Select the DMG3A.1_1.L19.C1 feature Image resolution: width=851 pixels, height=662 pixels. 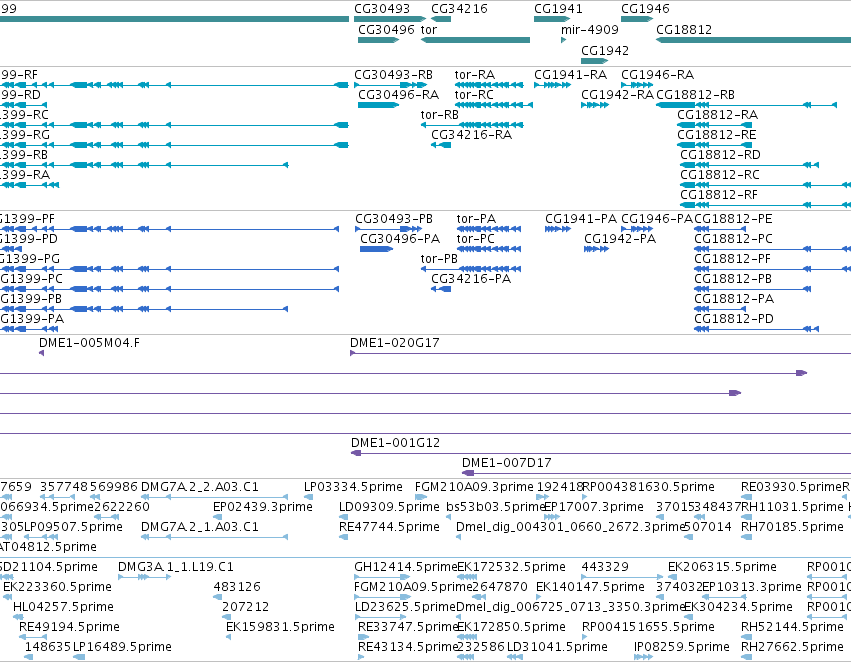tap(144, 577)
